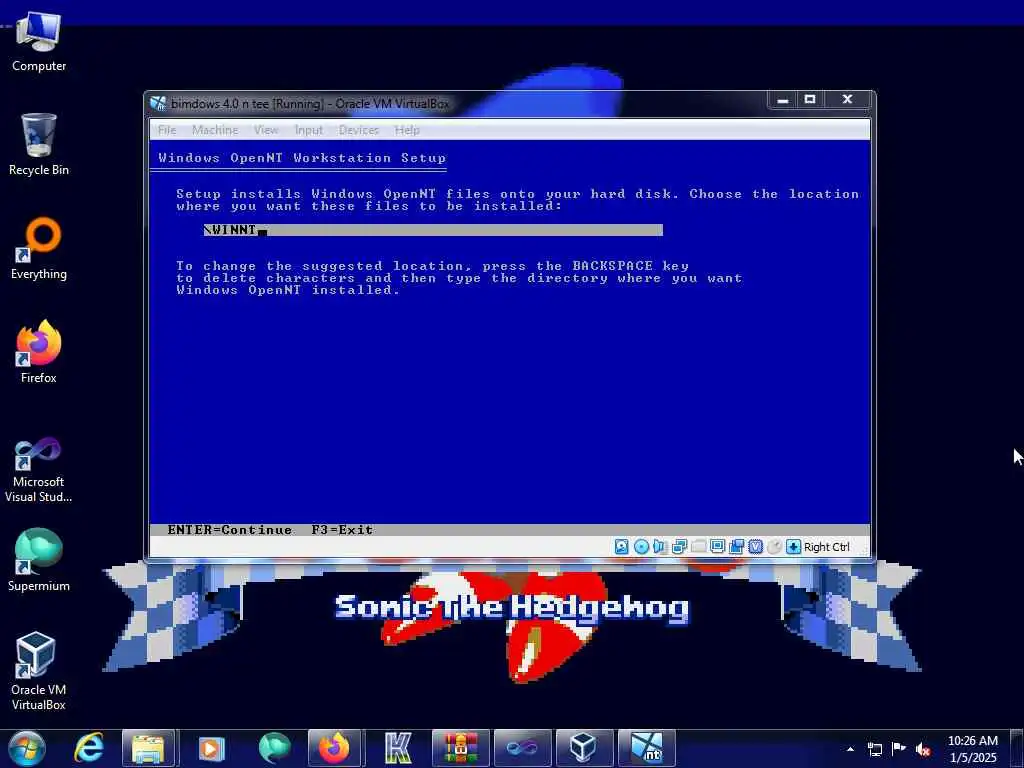Viewport: 1024px width, 768px height.
Task: Select the Computer desktop icon
Action: coord(39,42)
